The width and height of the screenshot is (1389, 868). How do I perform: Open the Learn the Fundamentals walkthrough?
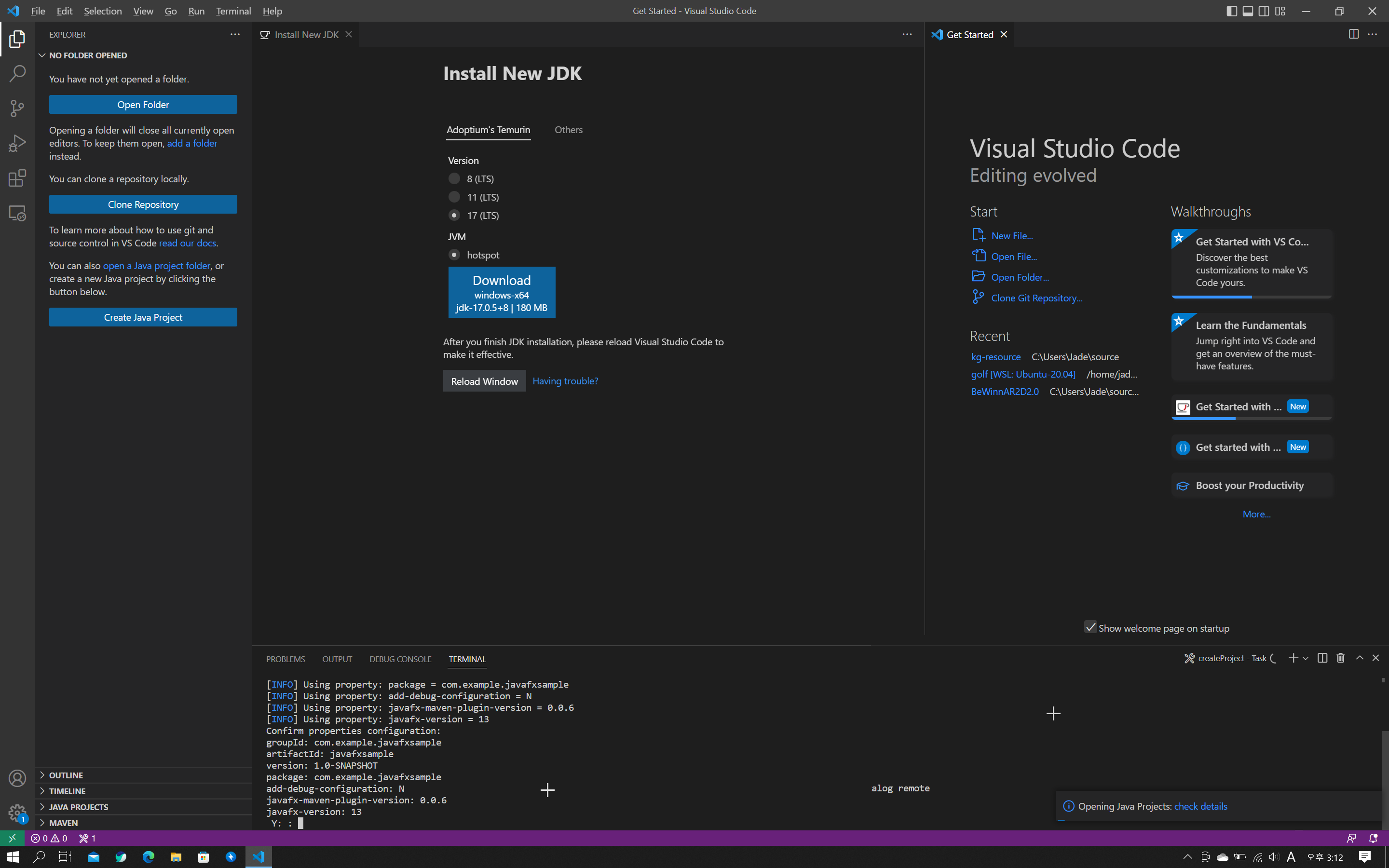[1251, 346]
